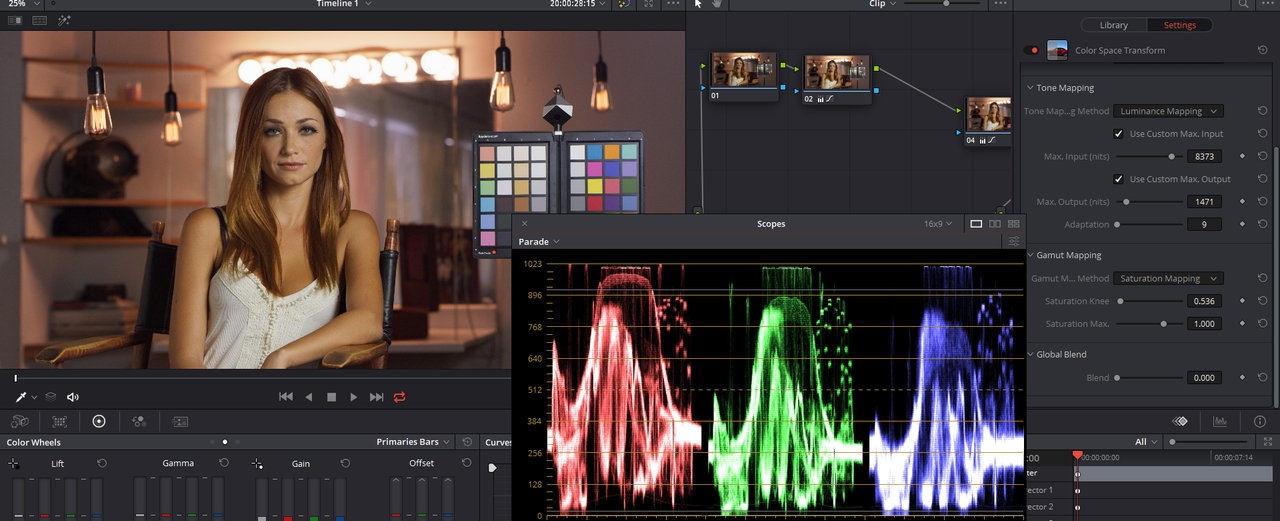Image resolution: width=1280 pixels, height=521 pixels.
Task: Open the RGB Mixer palette icon
Action: point(139,422)
